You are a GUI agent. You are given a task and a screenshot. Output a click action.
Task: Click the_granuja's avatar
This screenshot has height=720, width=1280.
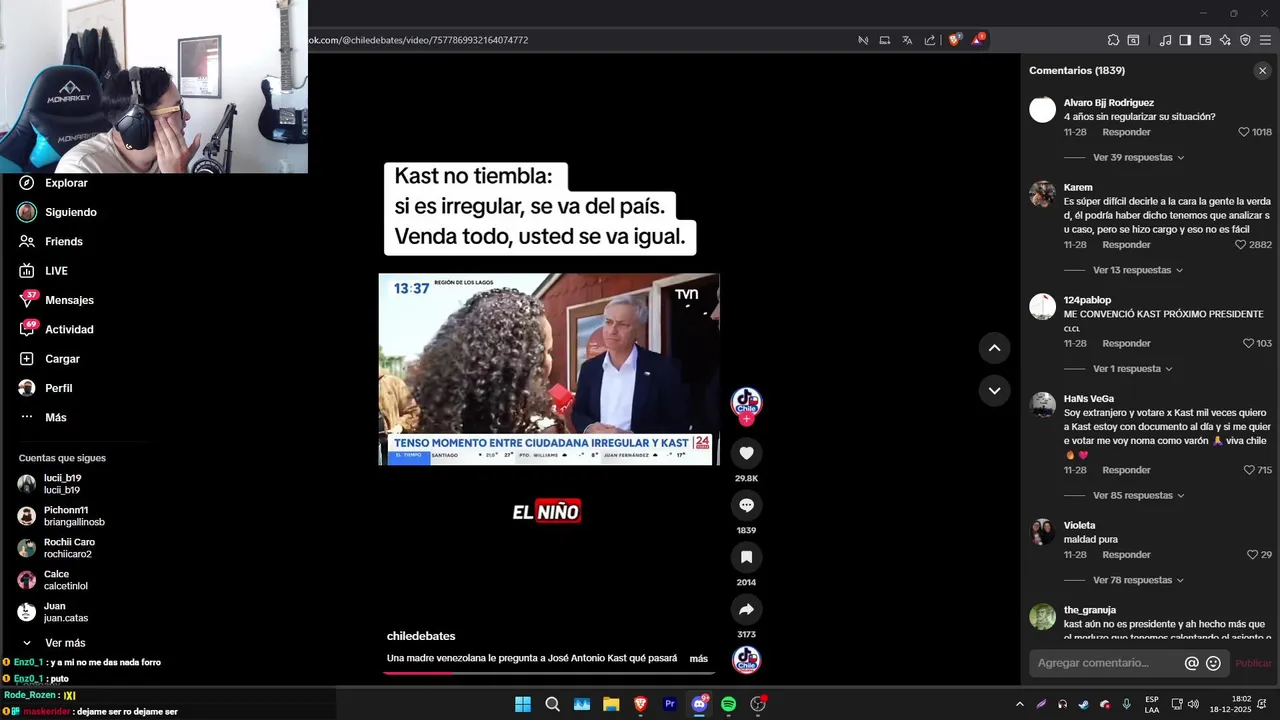[x=1043, y=617]
